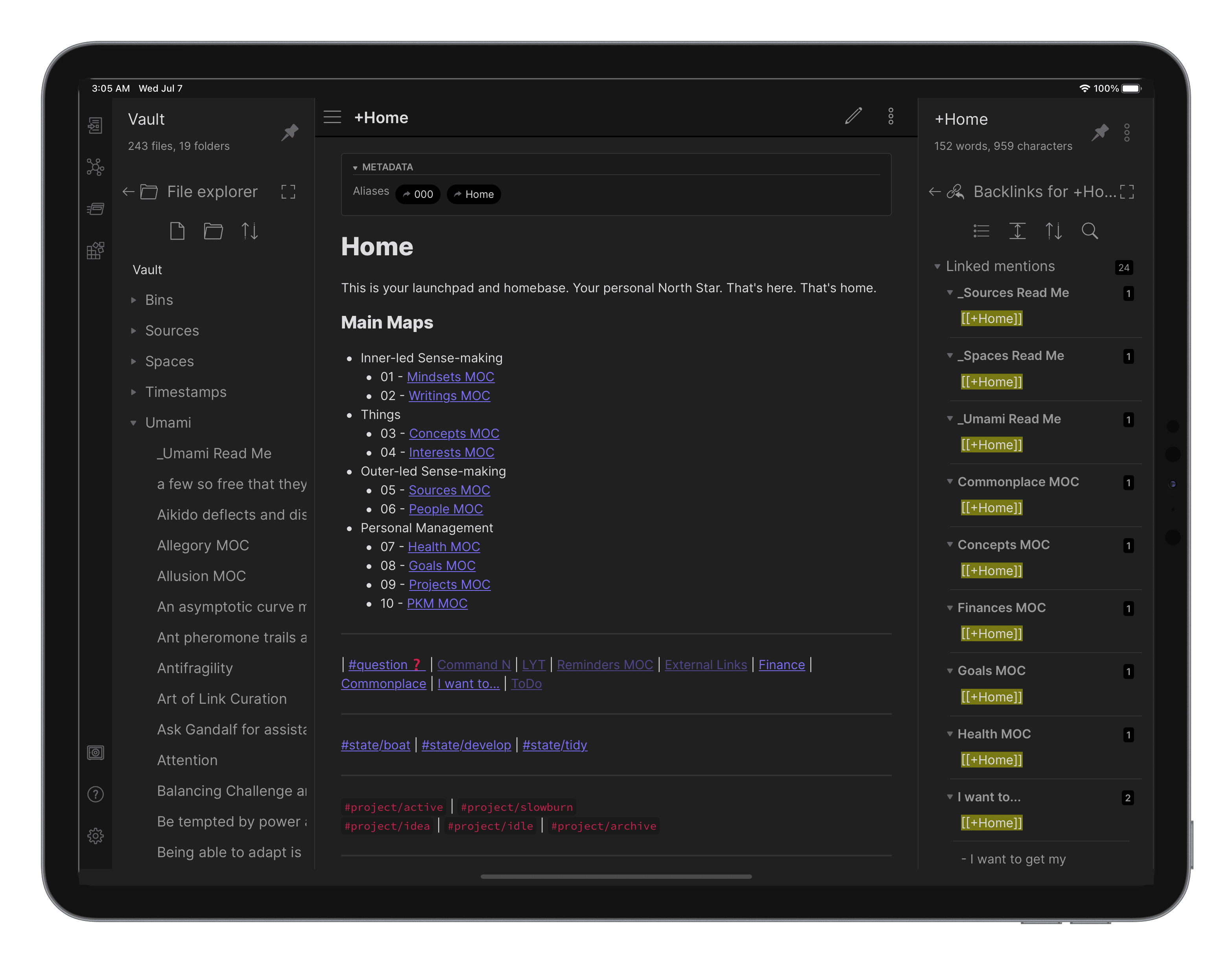1232x963 pixels.
Task: Open the Antifragility note in file list
Action: click(x=195, y=668)
